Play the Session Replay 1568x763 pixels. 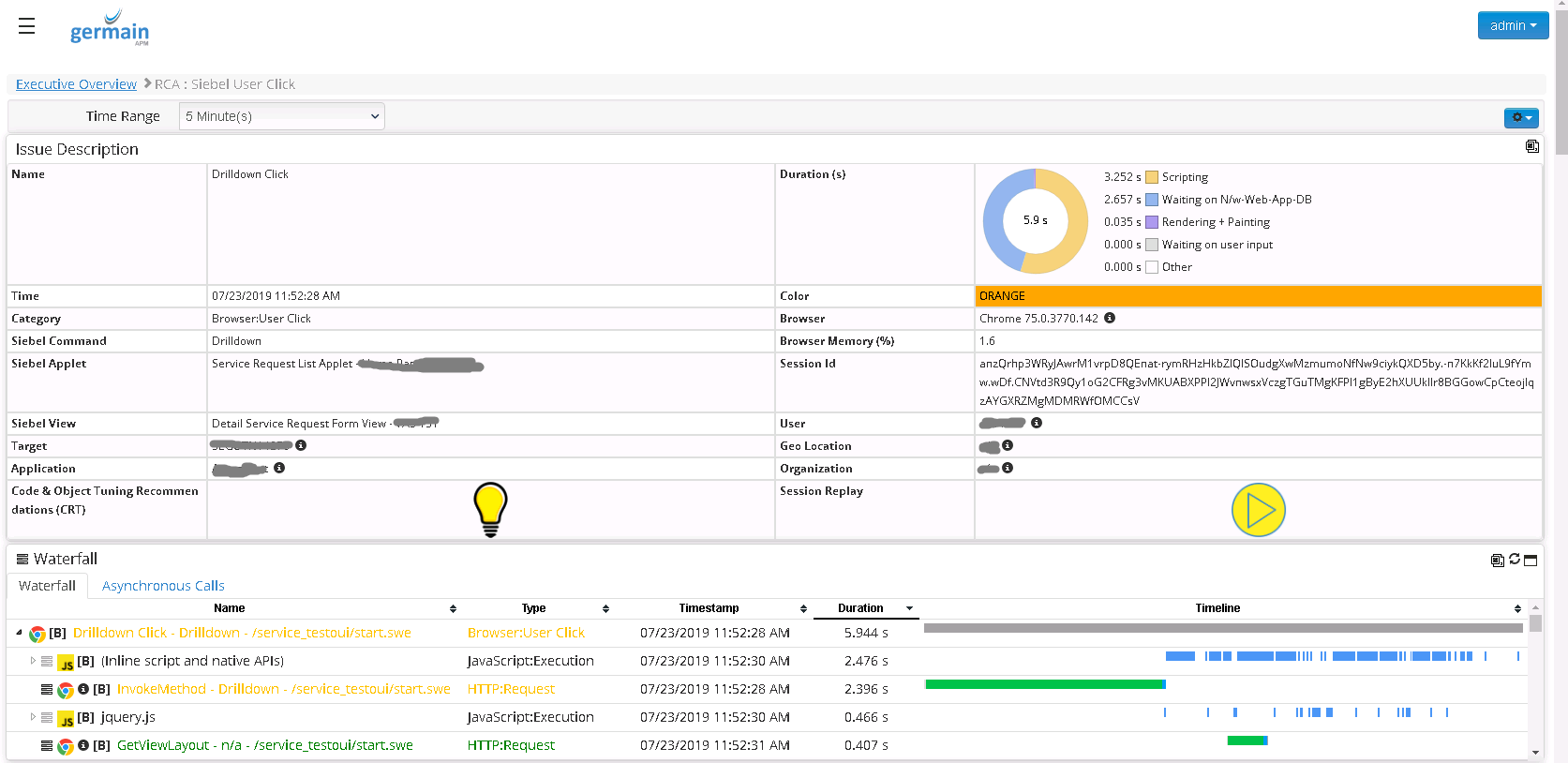[1258, 510]
